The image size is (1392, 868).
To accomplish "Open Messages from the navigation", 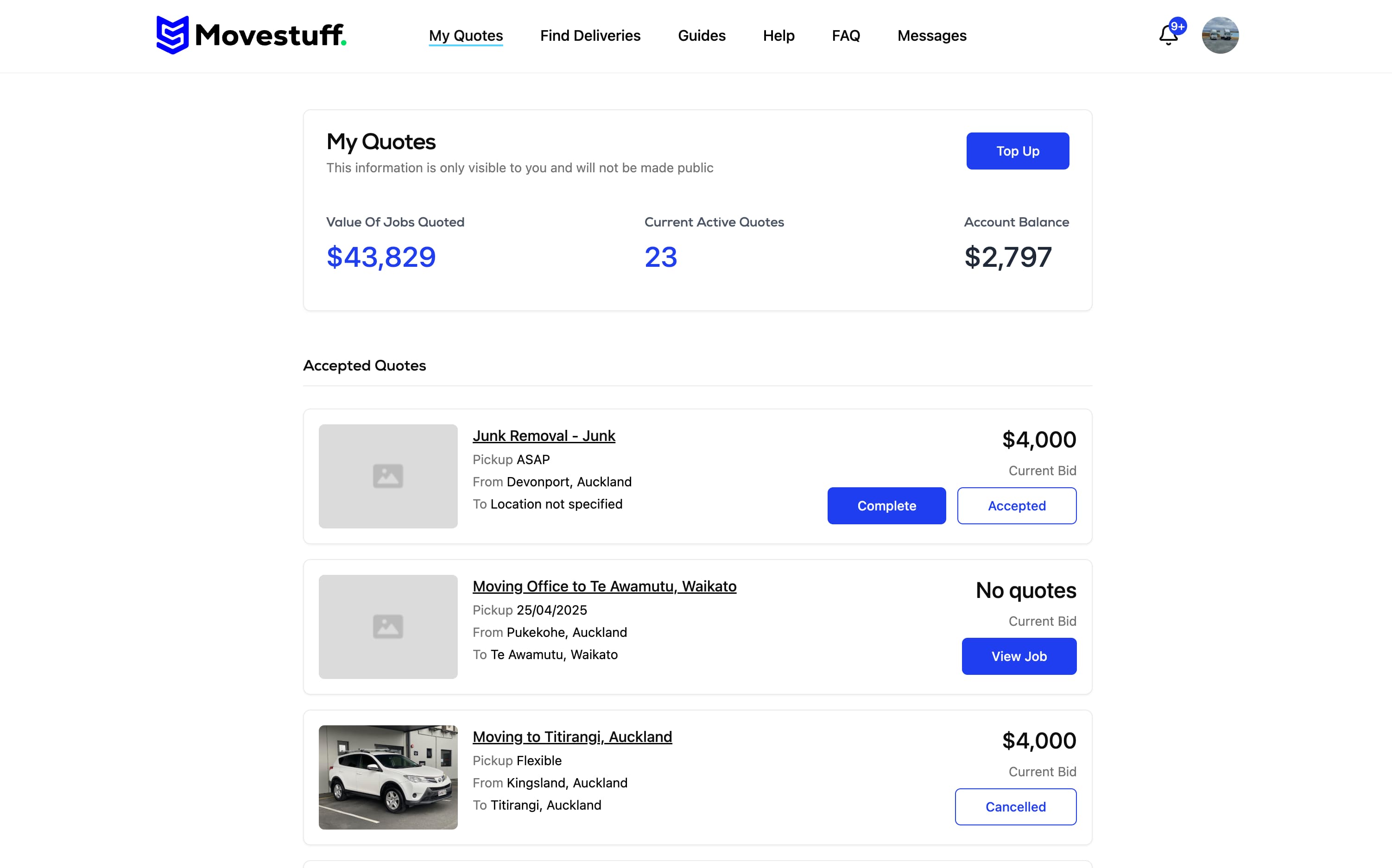I will pyautogui.click(x=931, y=36).
